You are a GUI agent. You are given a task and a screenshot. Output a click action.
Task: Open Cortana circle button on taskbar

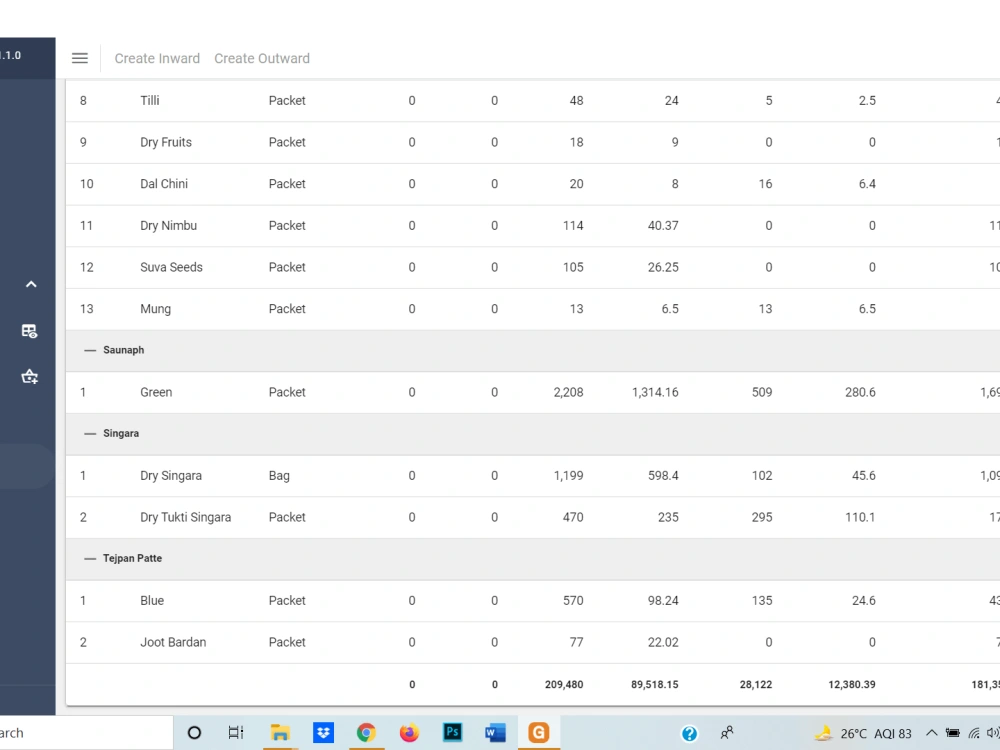[x=195, y=733]
